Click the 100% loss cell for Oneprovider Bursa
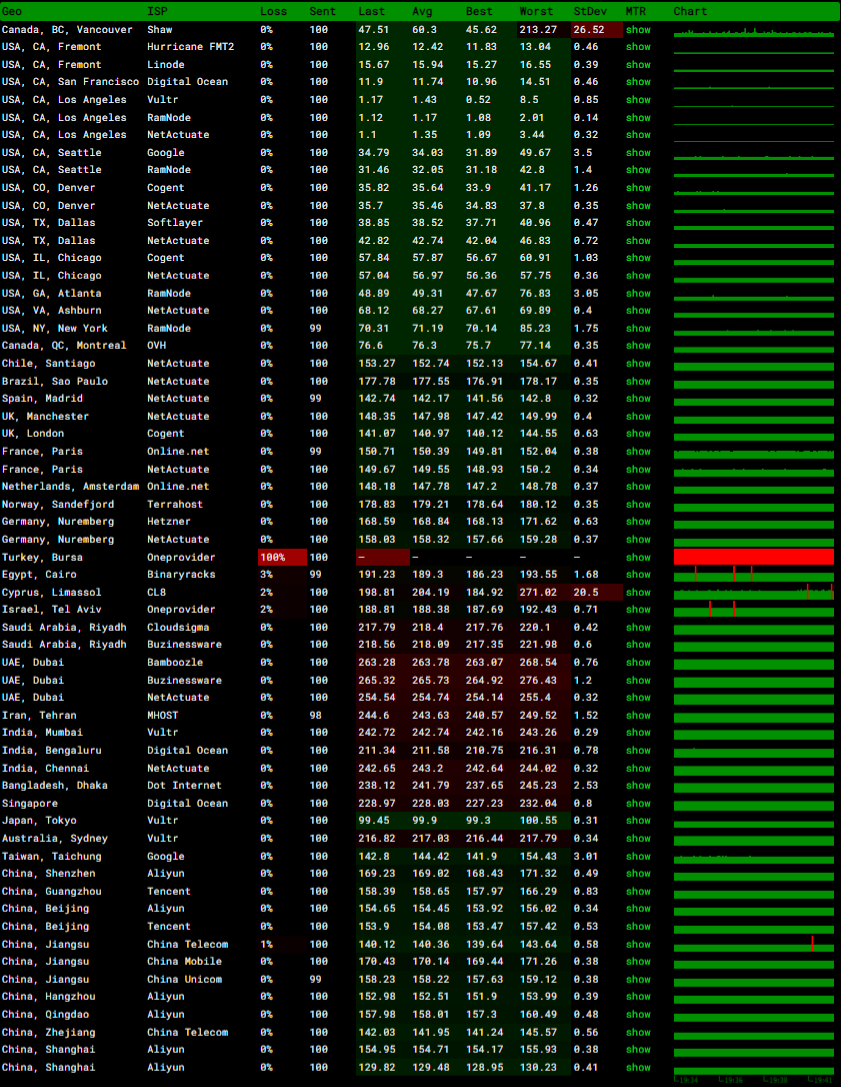Viewport: 841px width, 1087px height. click(273, 557)
